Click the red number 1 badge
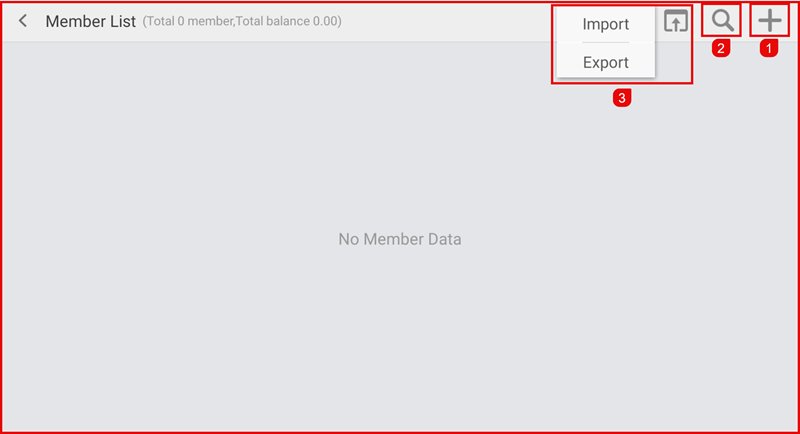This screenshot has height=434, width=800. pyautogui.click(x=769, y=46)
